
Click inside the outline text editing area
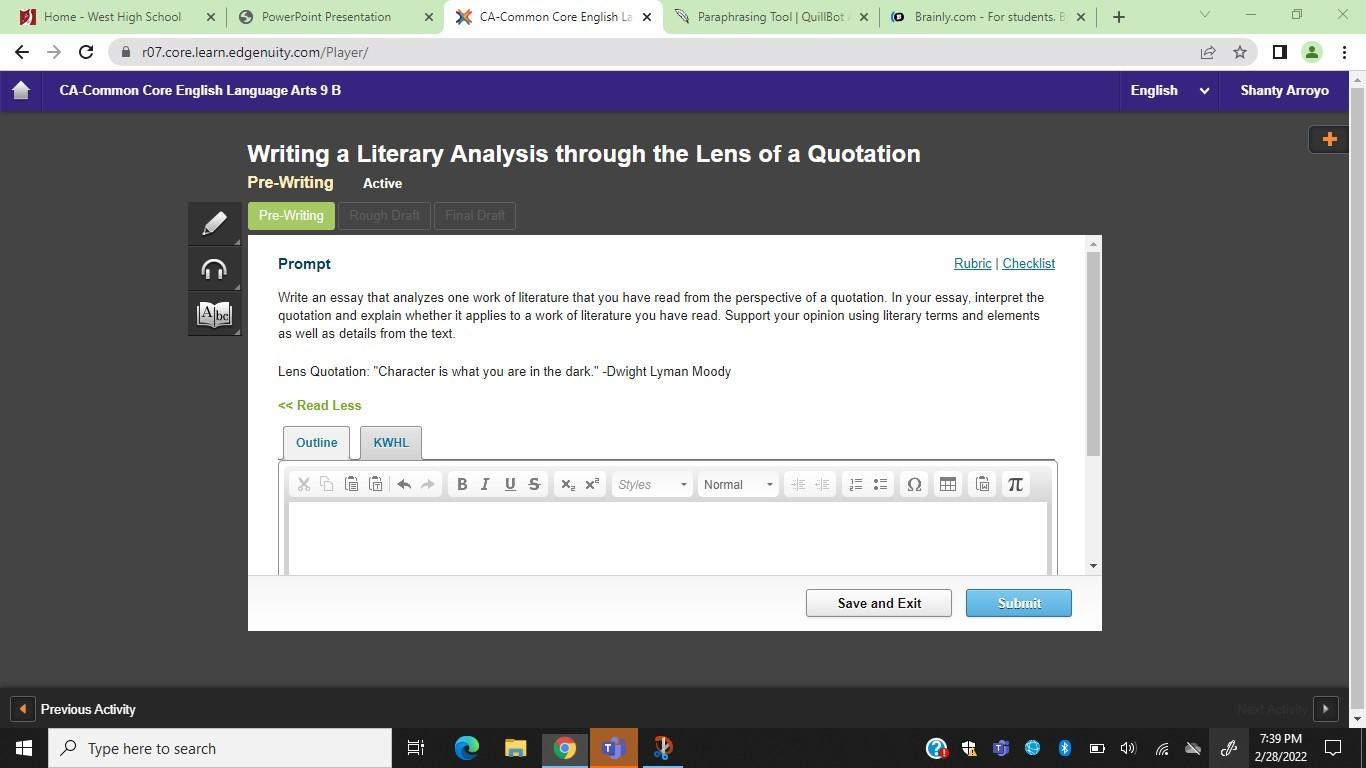click(667, 538)
